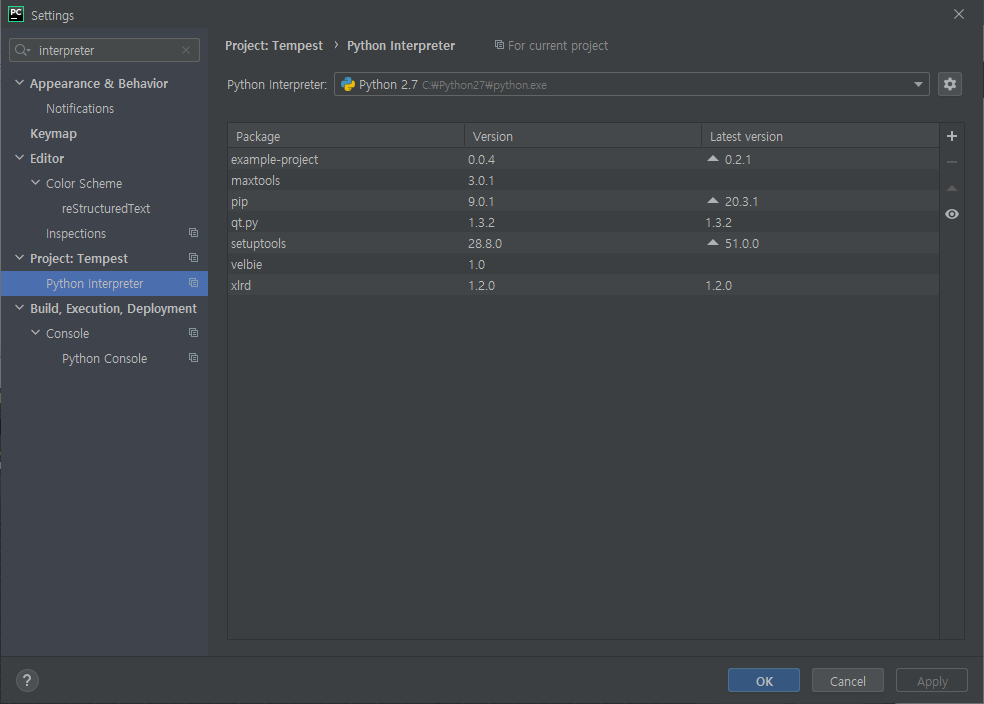
Task: Select Python Interpreter tree item
Action: (104, 284)
